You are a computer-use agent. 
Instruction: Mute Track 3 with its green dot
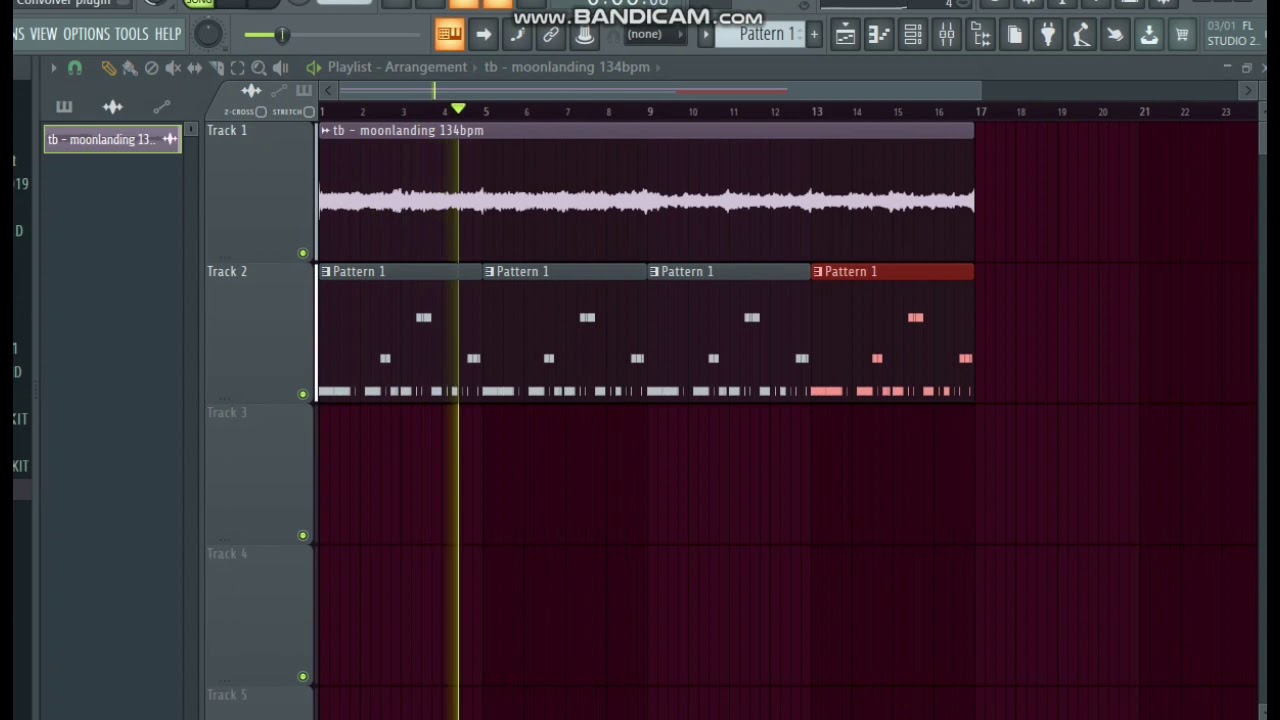coord(303,535)
